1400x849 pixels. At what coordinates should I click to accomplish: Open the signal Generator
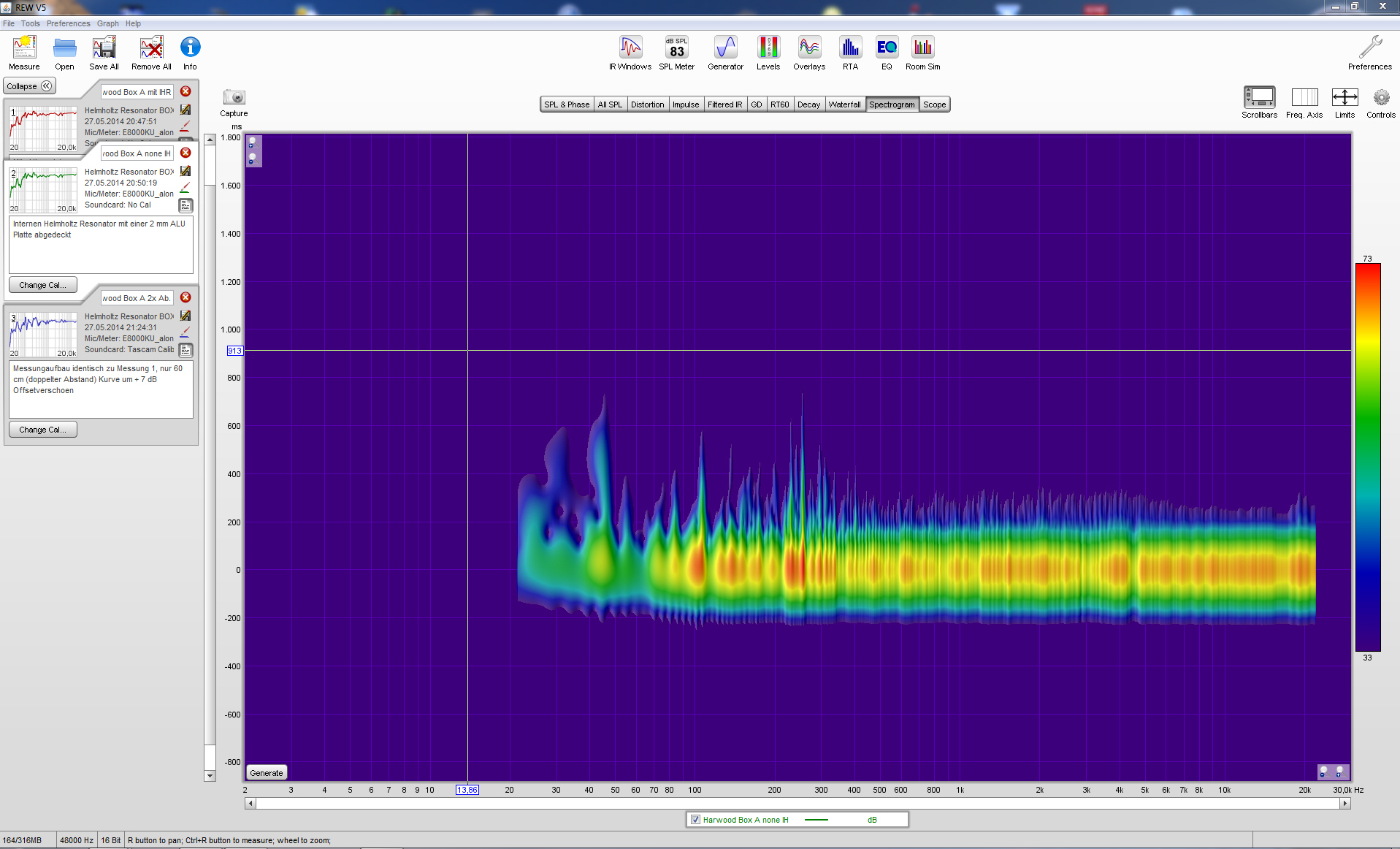pyautogui.click(x=725, y=53)
